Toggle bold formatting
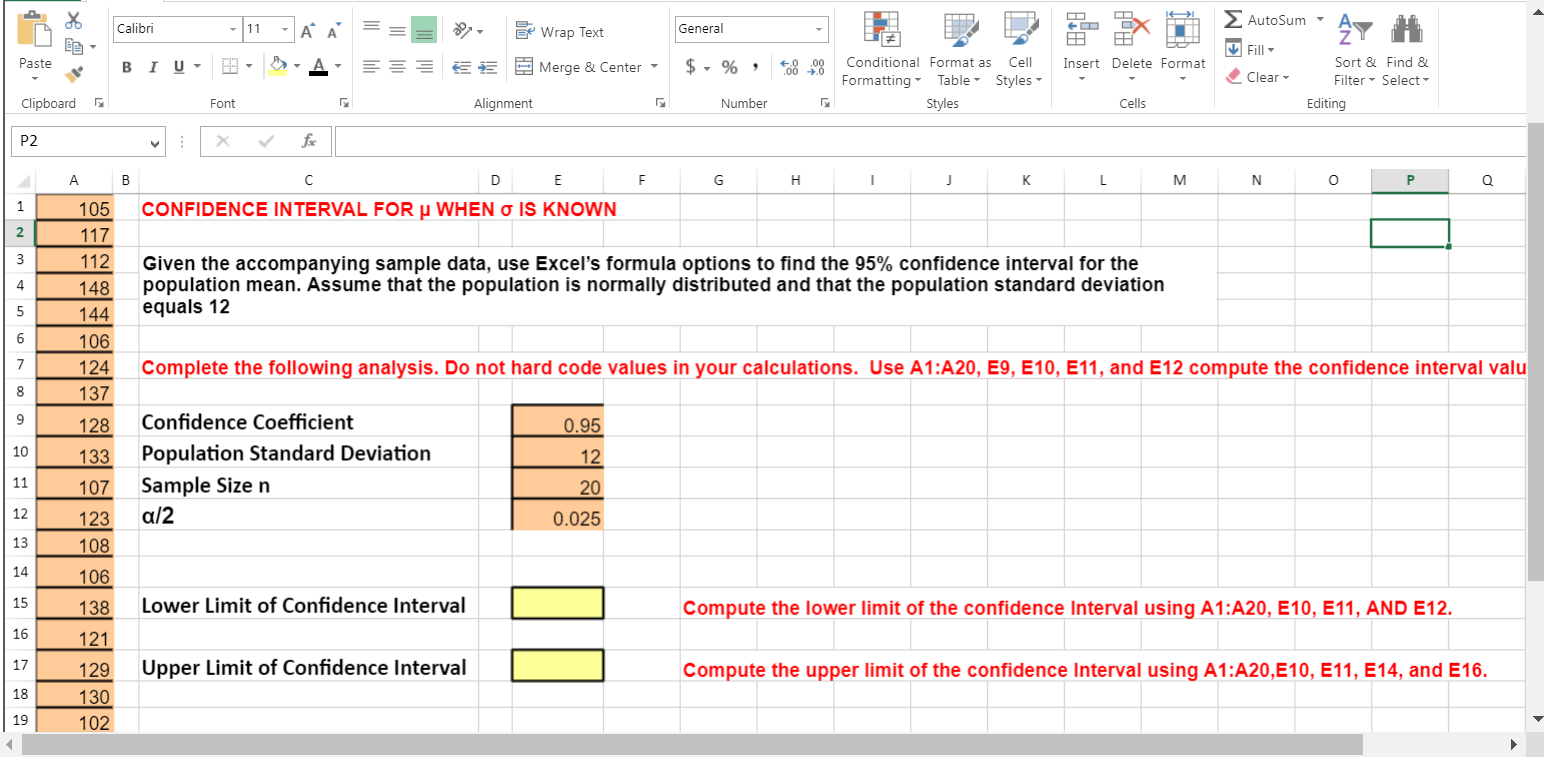The width and height of the screenshot is (1544, 773). [126, 66]
